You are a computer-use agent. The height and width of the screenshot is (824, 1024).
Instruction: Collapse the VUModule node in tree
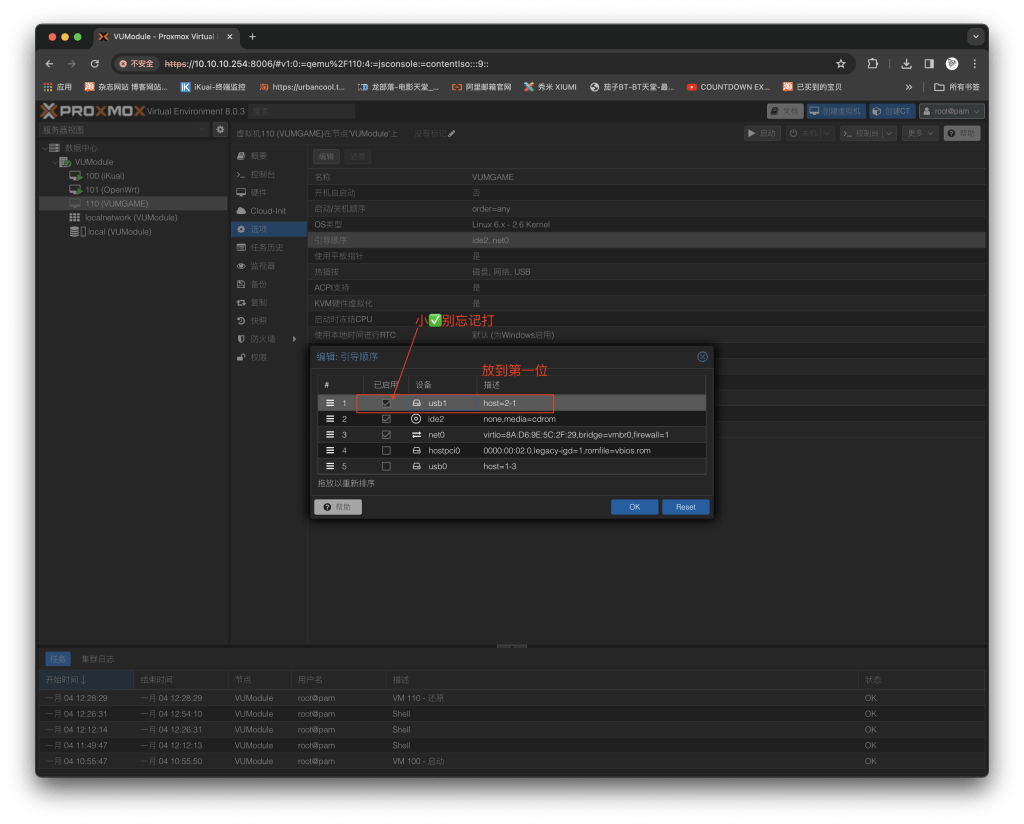point(54,162)
